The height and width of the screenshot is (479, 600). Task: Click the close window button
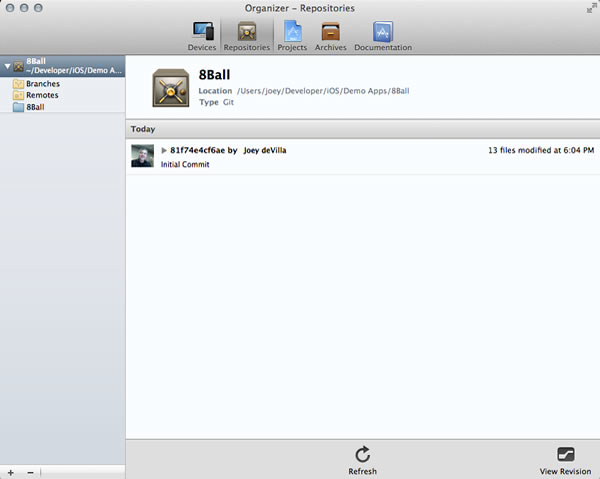10,8
